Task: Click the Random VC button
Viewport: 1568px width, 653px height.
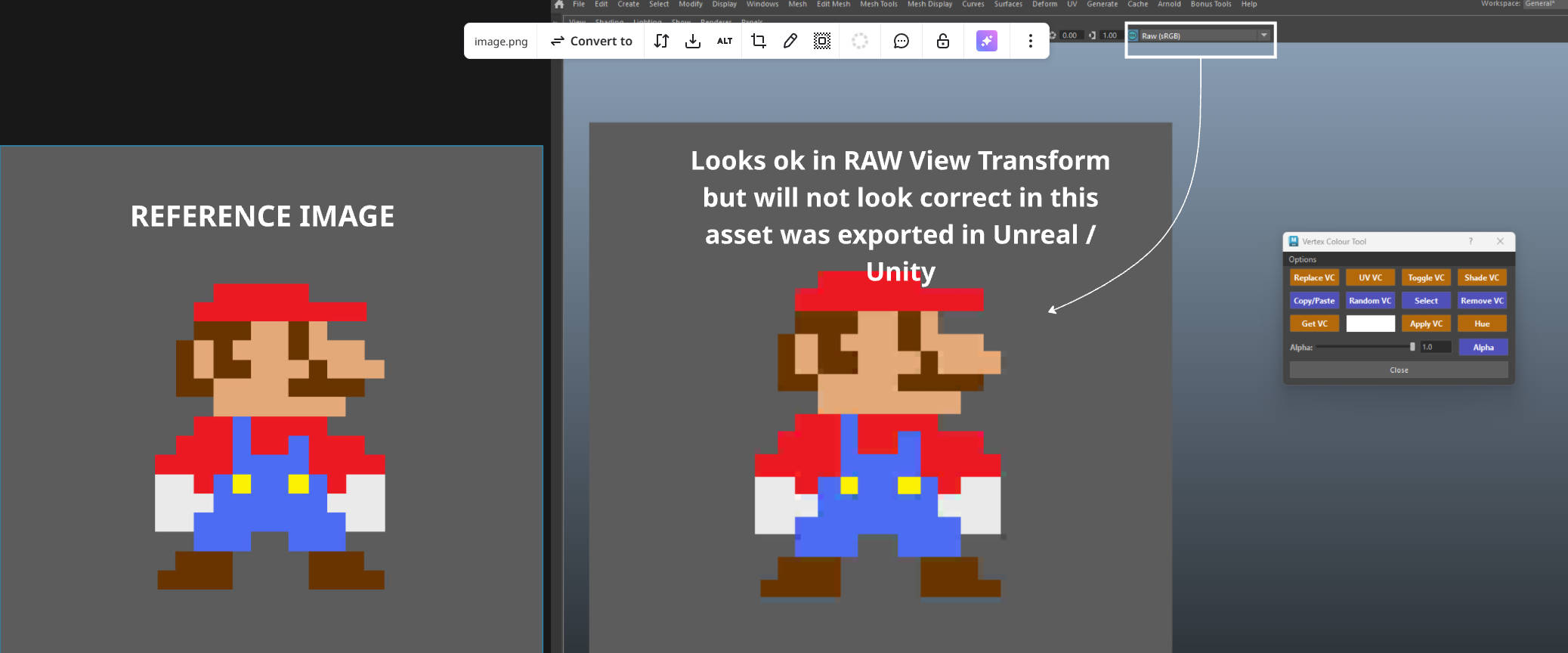Action: coord(1371,301)
